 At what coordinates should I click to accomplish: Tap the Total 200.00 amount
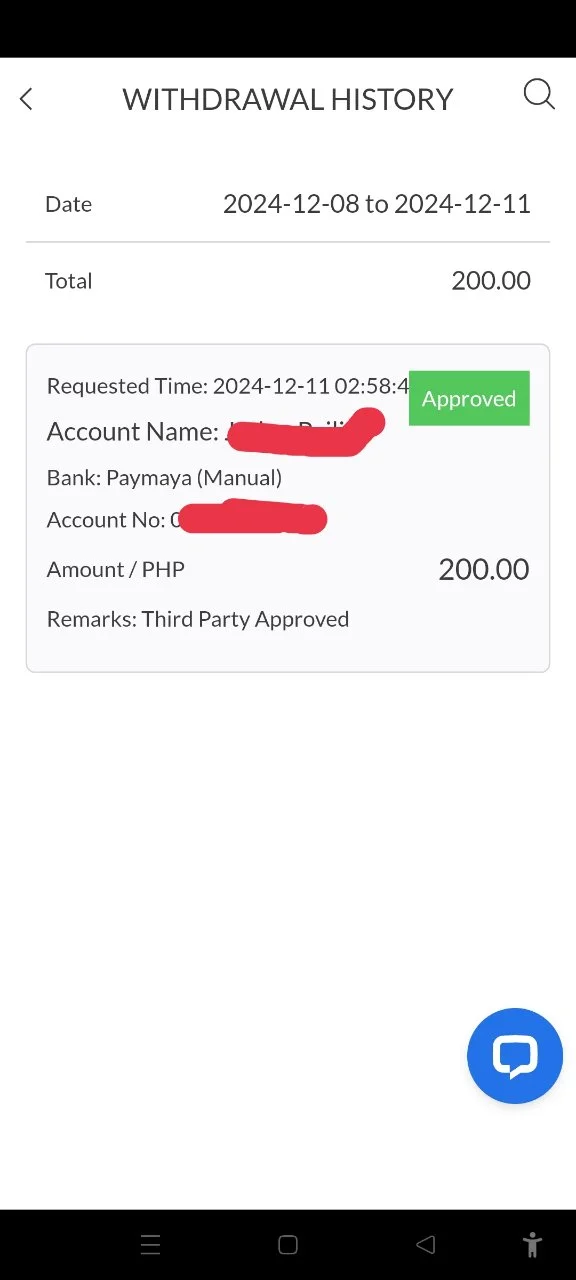pyautogui.click(x=491, y=281)
